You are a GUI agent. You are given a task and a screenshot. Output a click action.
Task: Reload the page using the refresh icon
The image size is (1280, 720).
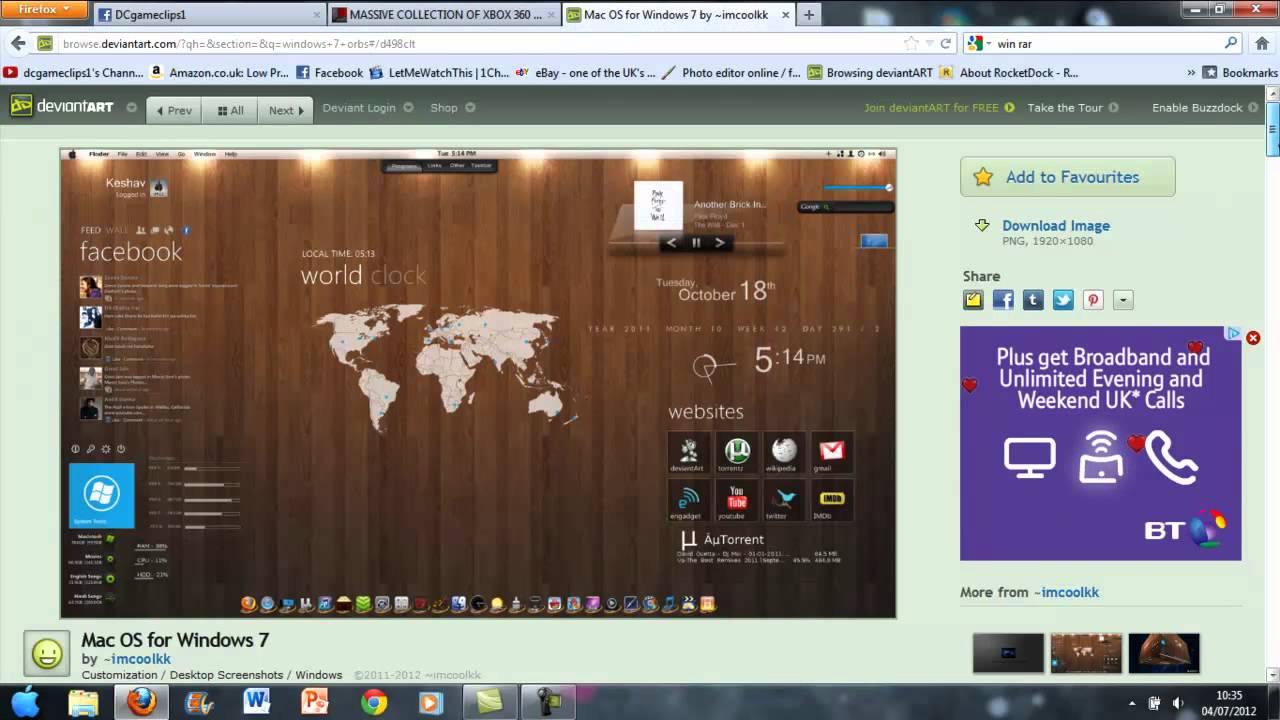click(945, 43)
